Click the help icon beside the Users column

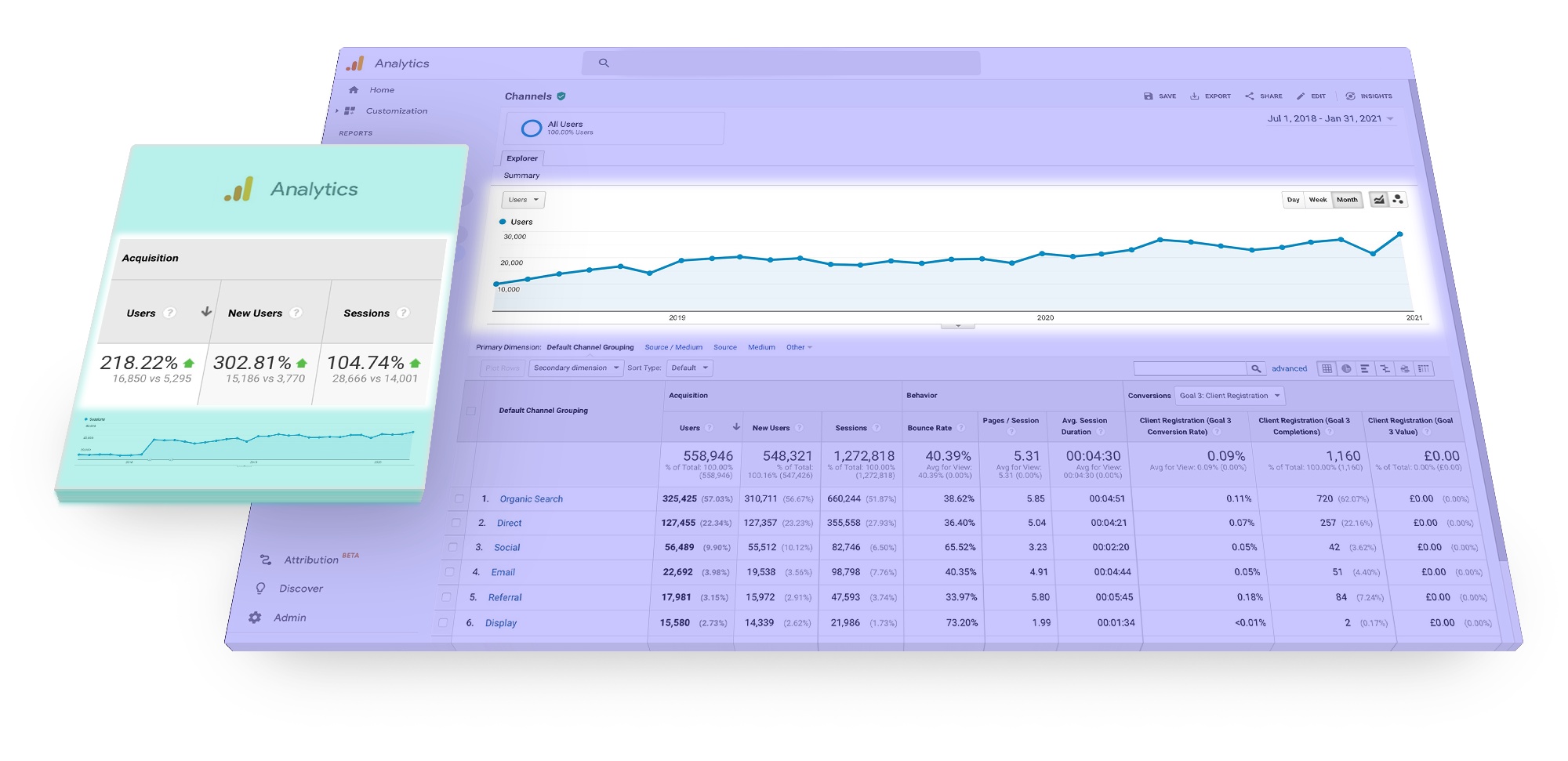[710, 428]
